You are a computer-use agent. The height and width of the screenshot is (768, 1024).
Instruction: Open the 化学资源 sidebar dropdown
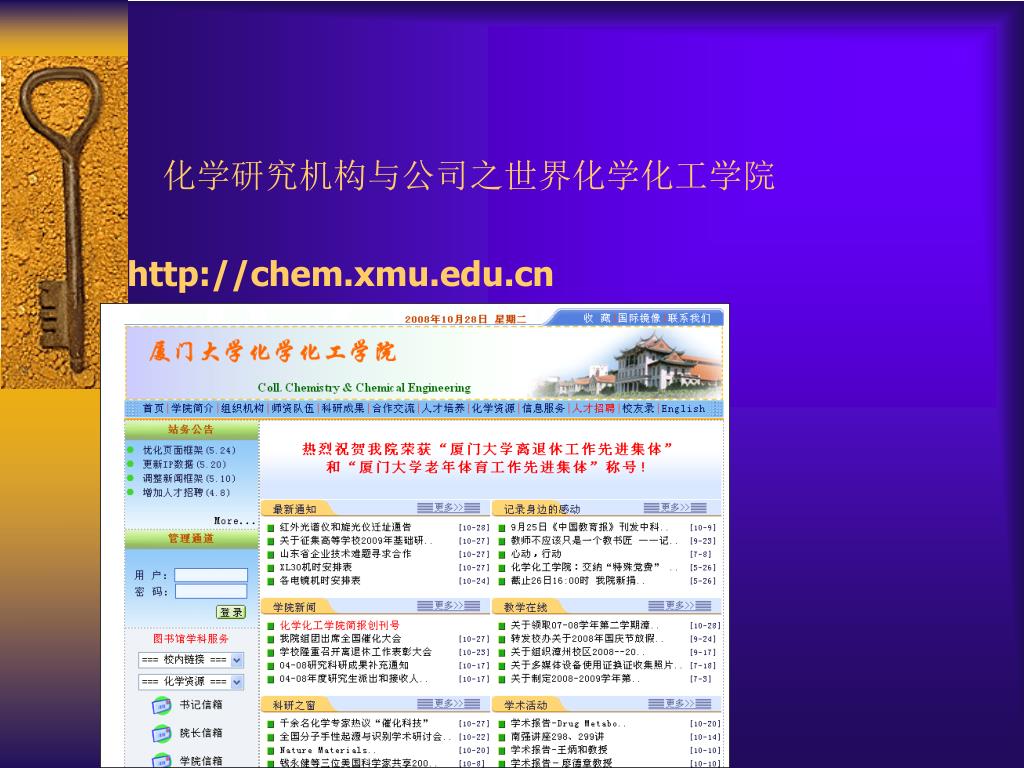(x=191, y=682)
